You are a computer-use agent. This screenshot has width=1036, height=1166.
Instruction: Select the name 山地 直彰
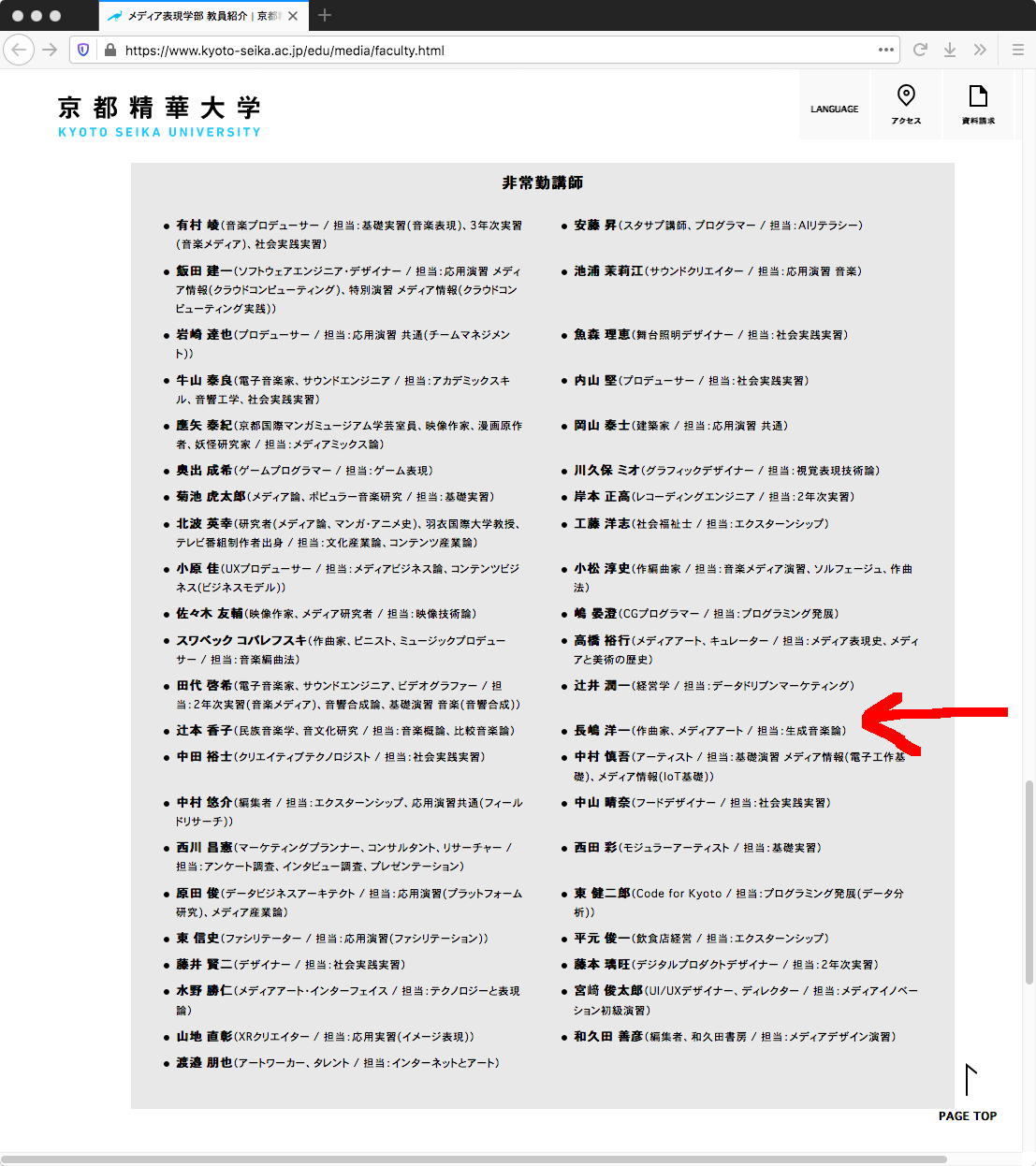point(204,1037)
